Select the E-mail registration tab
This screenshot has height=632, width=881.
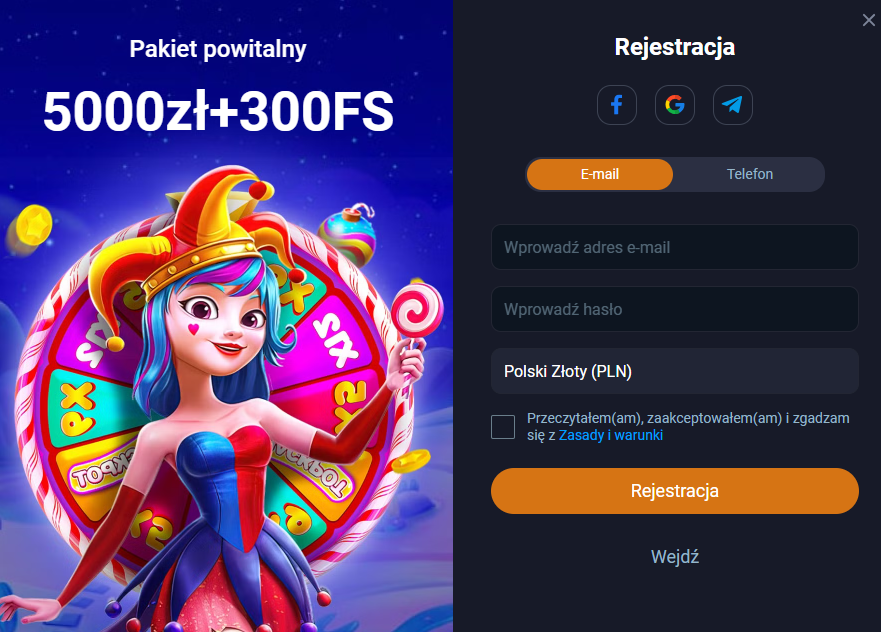tap(600, 174)
